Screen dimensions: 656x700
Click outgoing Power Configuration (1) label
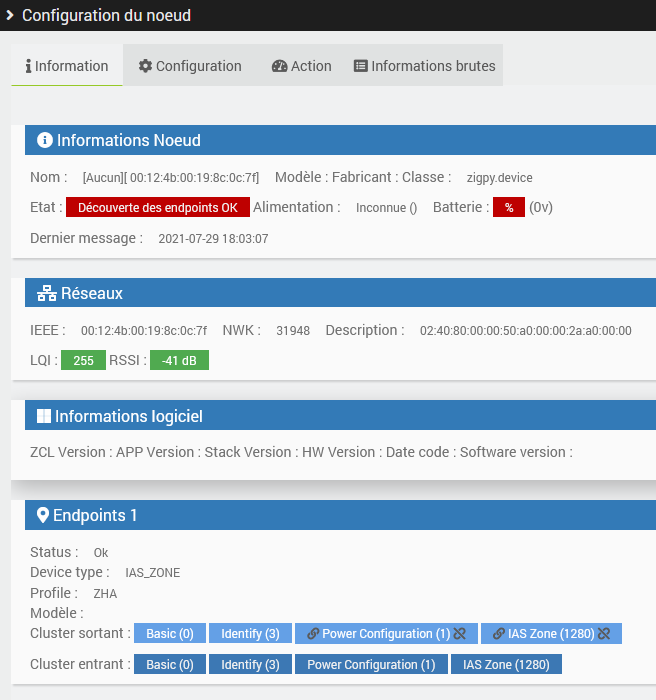coord(386,633)
